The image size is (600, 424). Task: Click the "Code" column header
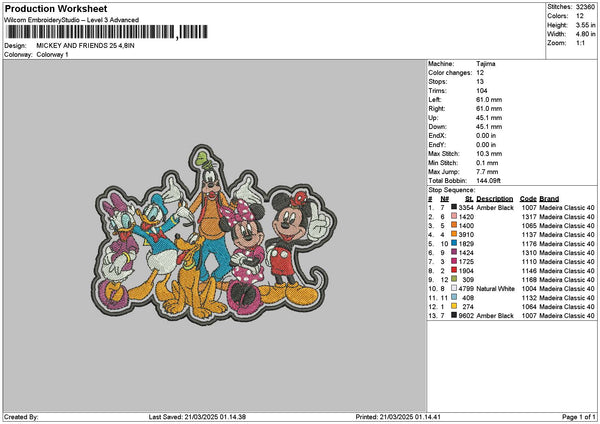528,199
